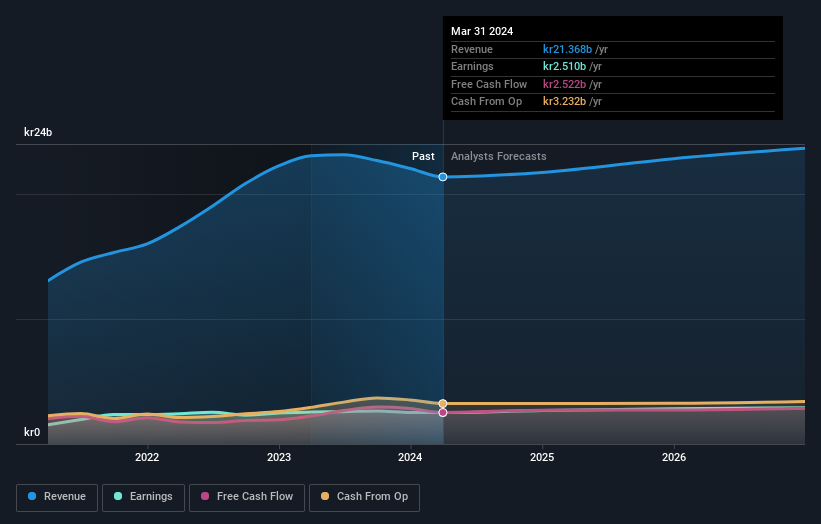The height and width of the screenshot is (524, 821).
Task: Click the Earnings row label in tooltip
Action: 472,66
